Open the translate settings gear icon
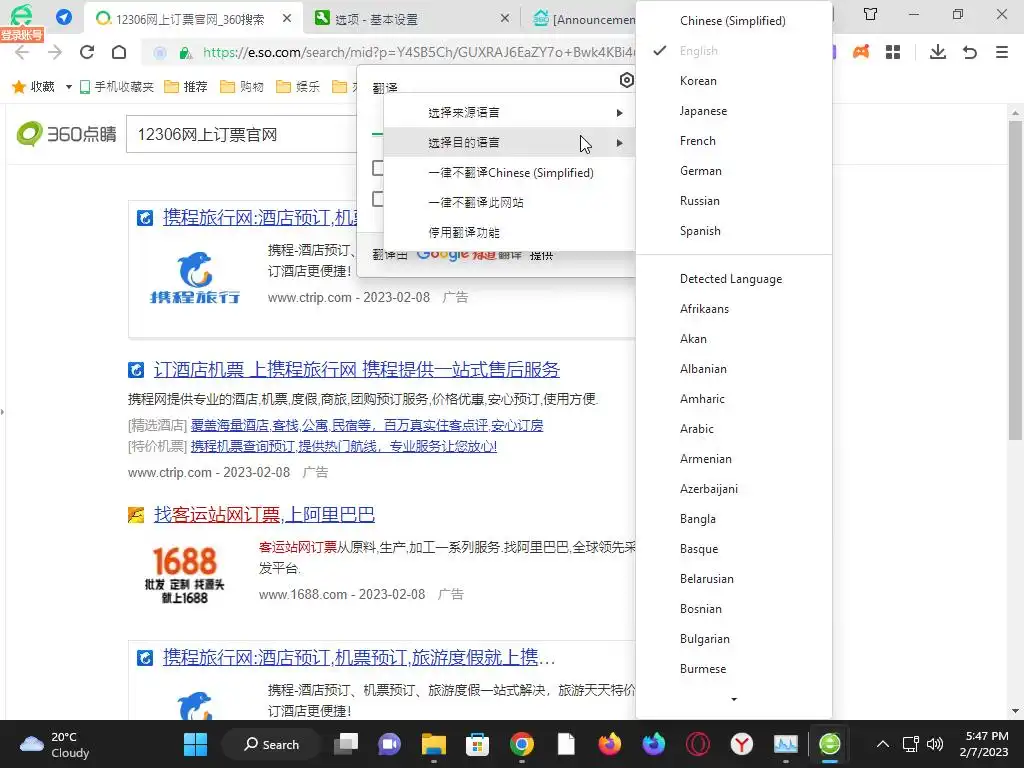Screen dimensions: 1024x768 [626, 80]
